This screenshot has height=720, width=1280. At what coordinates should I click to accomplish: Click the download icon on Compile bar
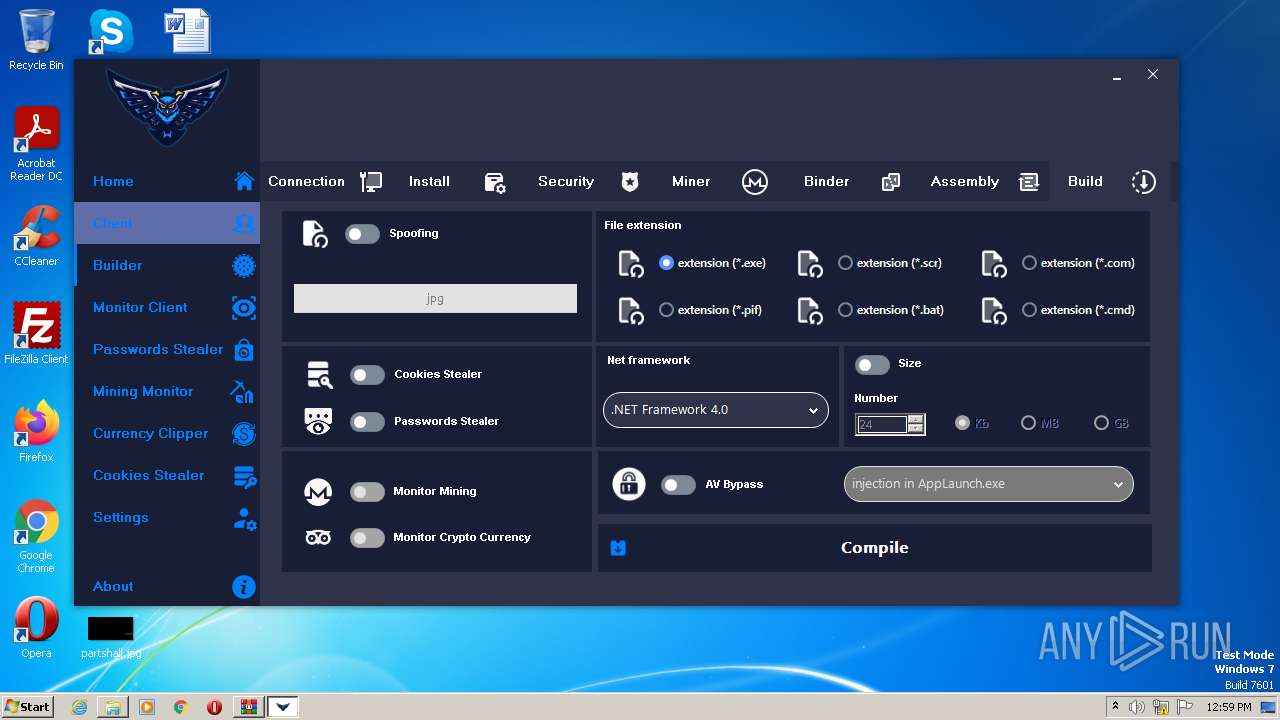[x=618, y=548]
